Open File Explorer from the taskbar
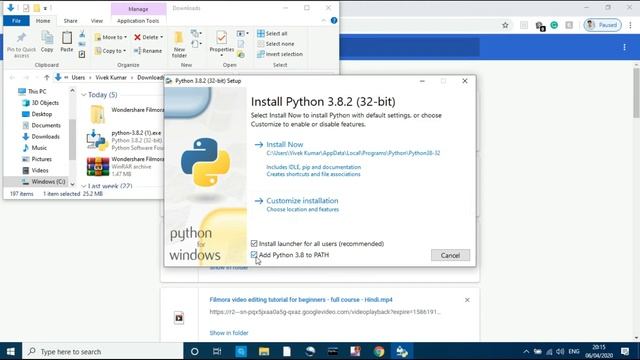The image size is (640, 360). point(264,351)
